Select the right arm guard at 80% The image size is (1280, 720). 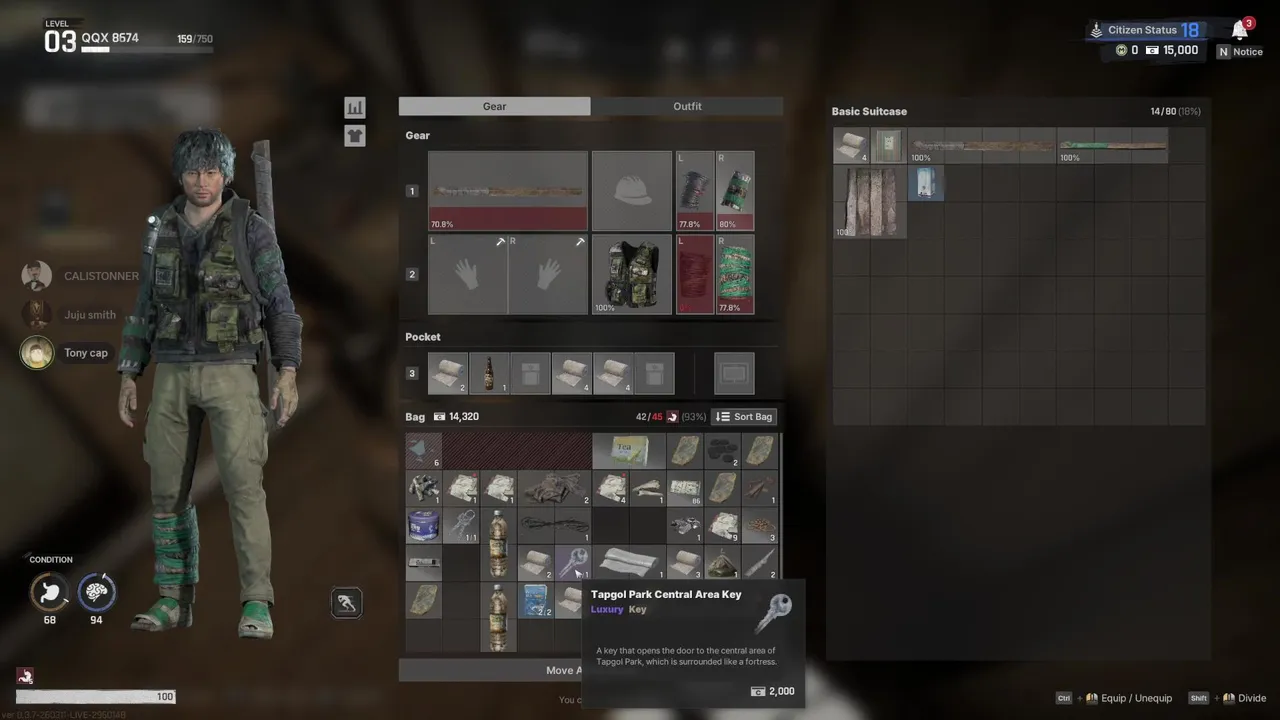735,191
